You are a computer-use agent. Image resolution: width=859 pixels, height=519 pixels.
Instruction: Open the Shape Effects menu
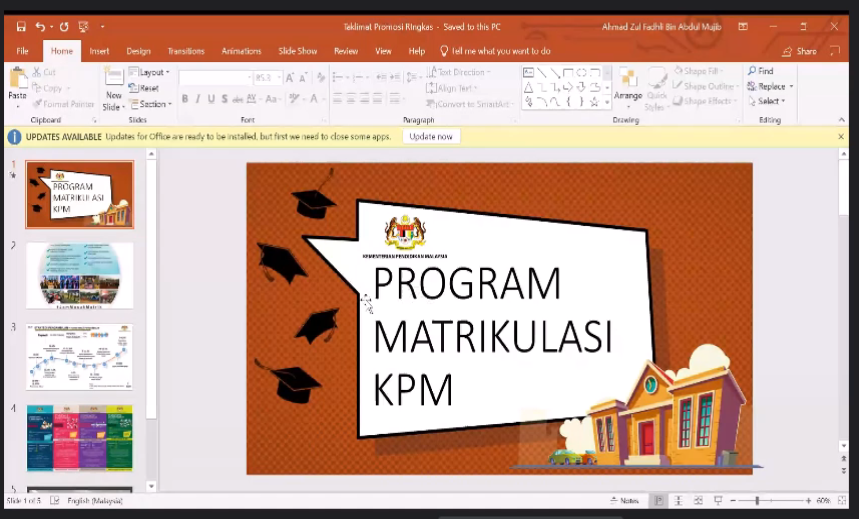(x=705, y=101)
